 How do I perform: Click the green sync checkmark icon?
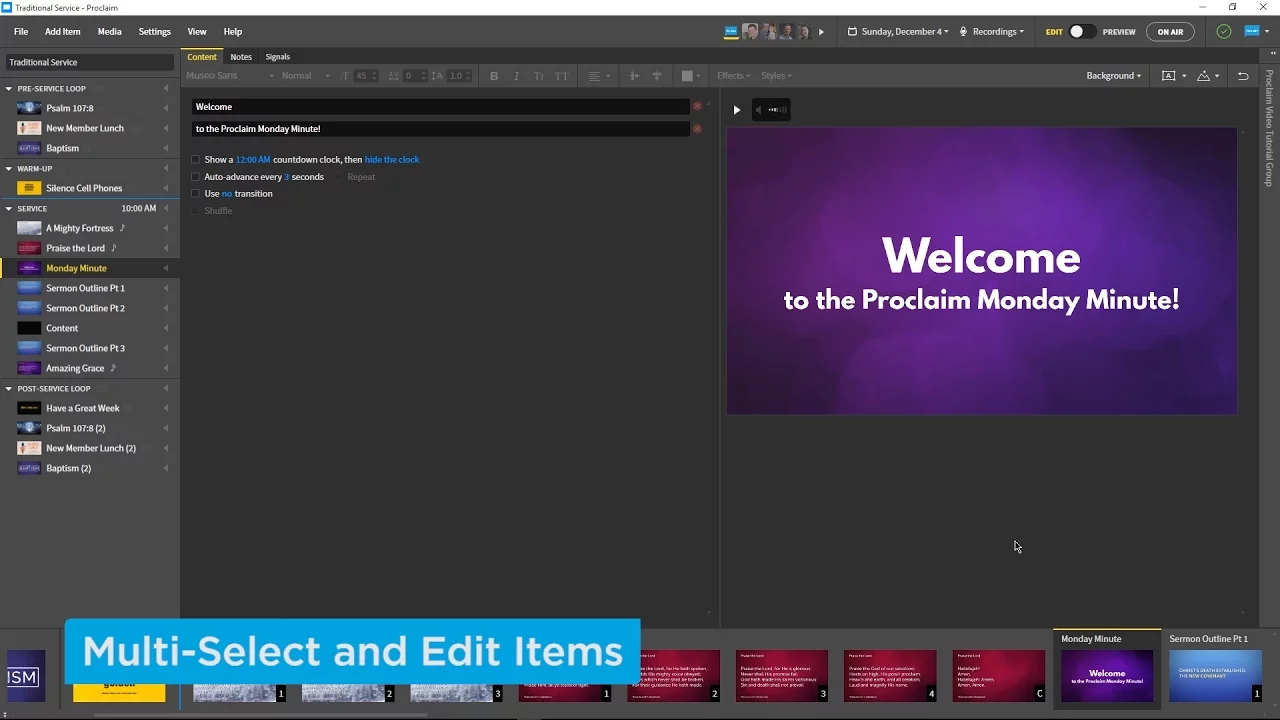[x=1224, y=32]
